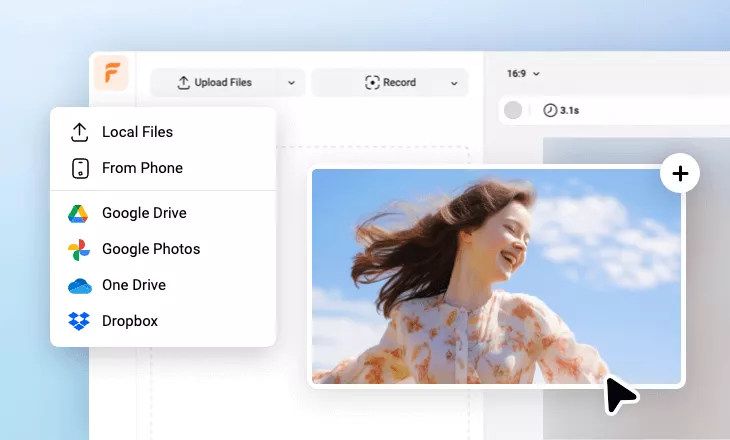Choose From Phone upload option
The image size is (730, 440).
click(x=163, y=168)
